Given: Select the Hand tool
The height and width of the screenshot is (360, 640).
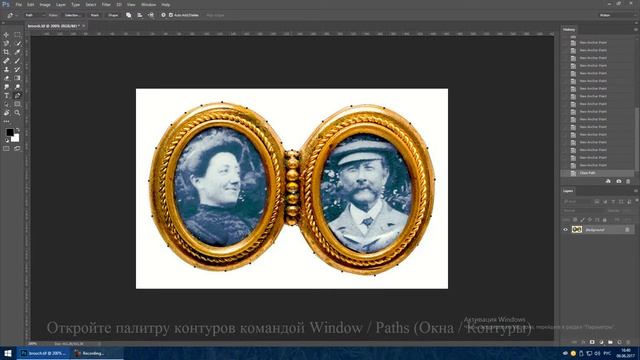Looking at the screenshot, I should pyautogui.click(x=6, y=113).
